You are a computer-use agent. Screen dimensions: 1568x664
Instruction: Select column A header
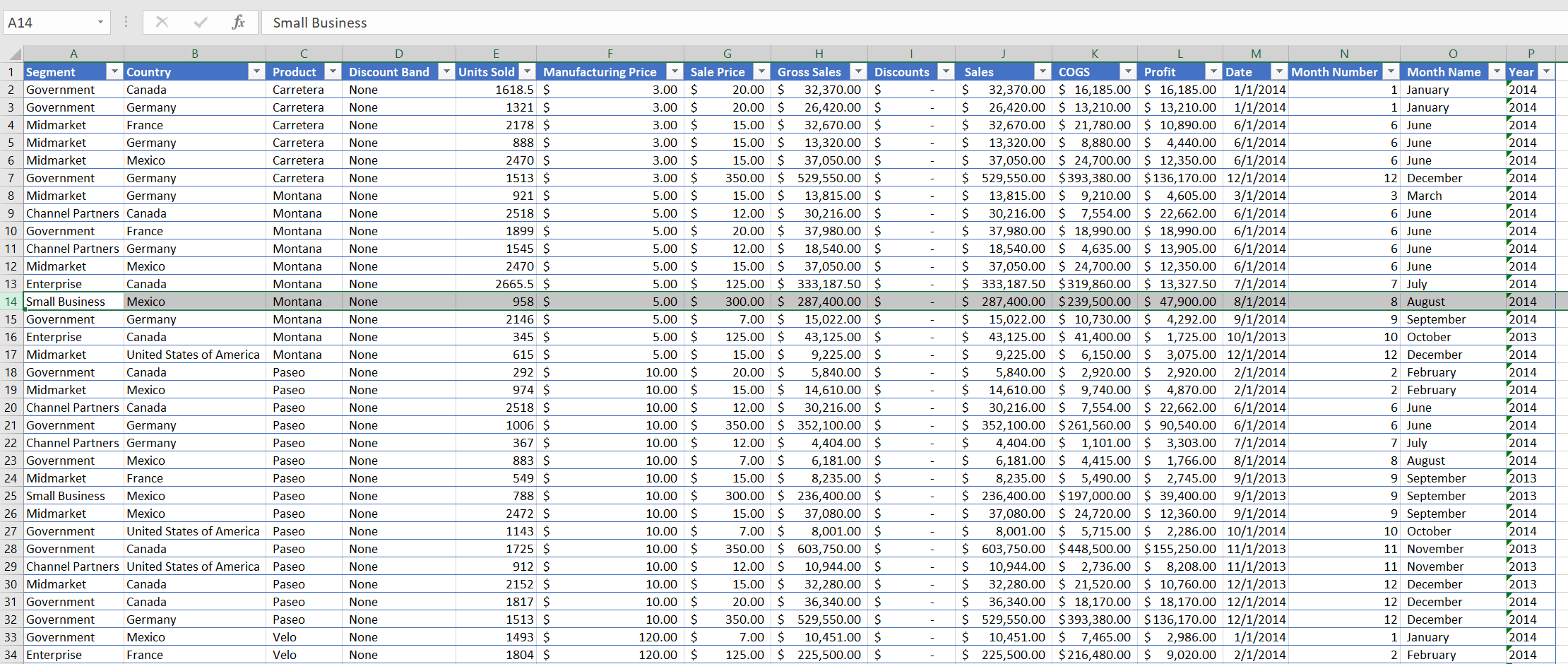73,54
